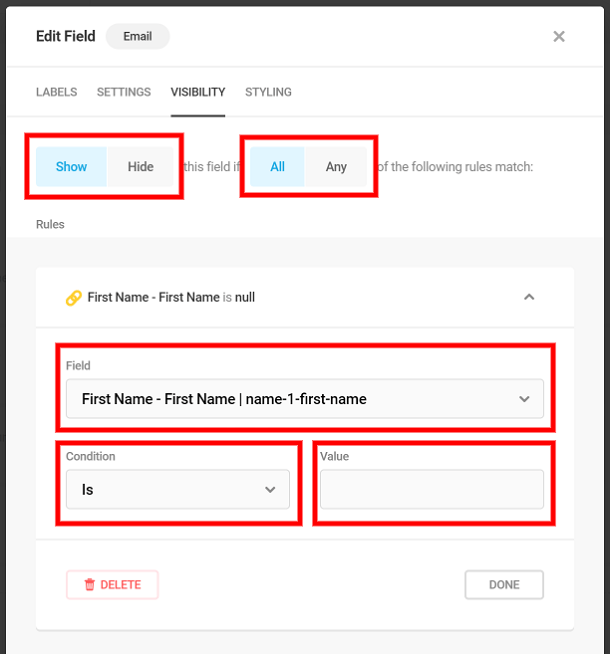
Task: Open the Field dropdown for First Name
Action: [305, 399]
